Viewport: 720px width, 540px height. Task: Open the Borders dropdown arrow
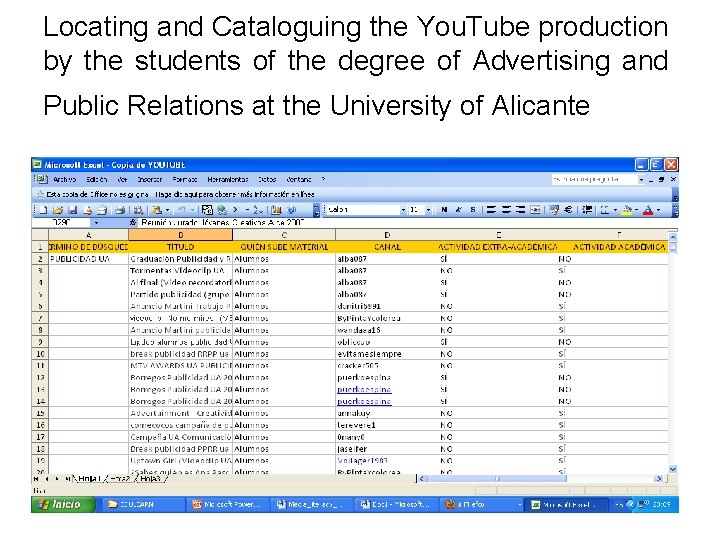pos(615,210)
